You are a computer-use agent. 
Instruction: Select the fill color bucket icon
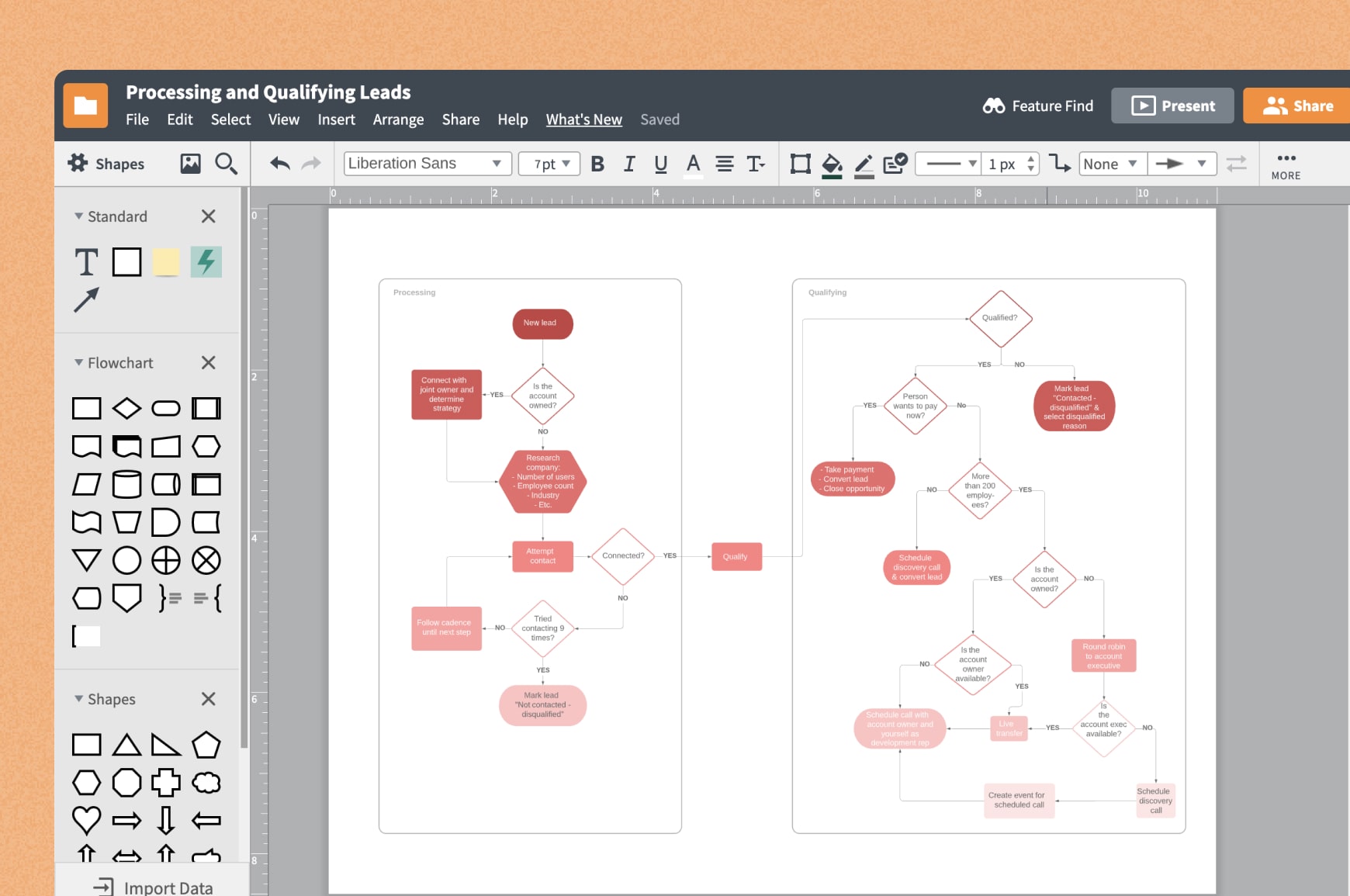tap(832, 164)
